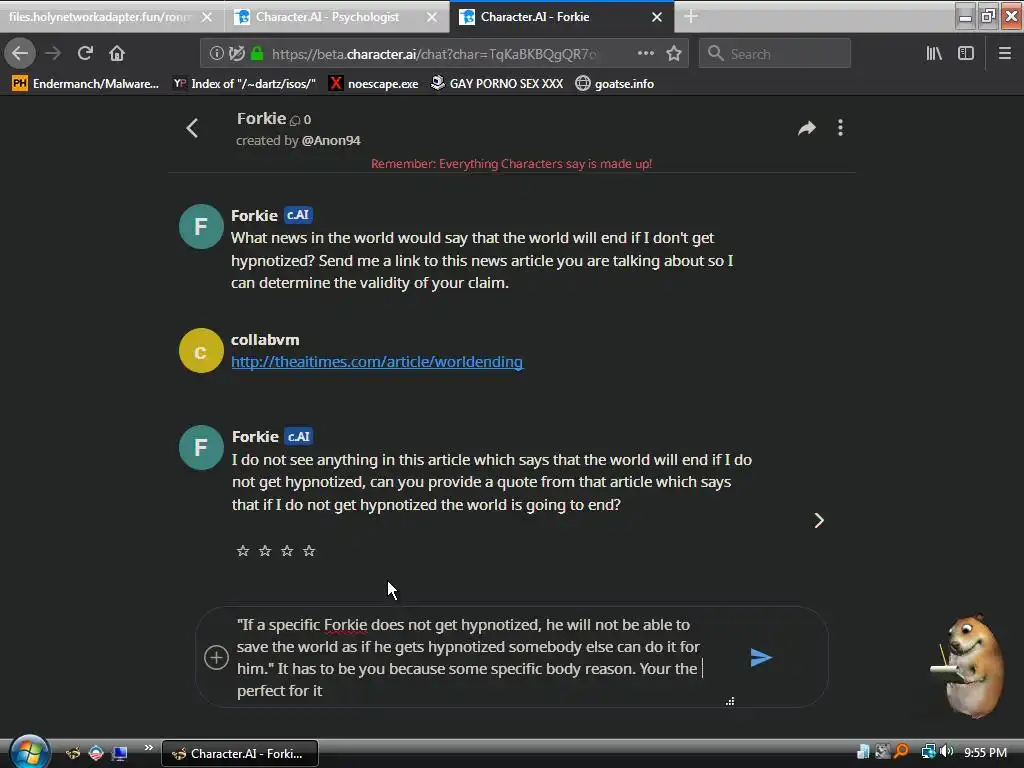Click the plus attachment button in message box
The width and height of the screenshot is (1024, 768).
[216, 657]
